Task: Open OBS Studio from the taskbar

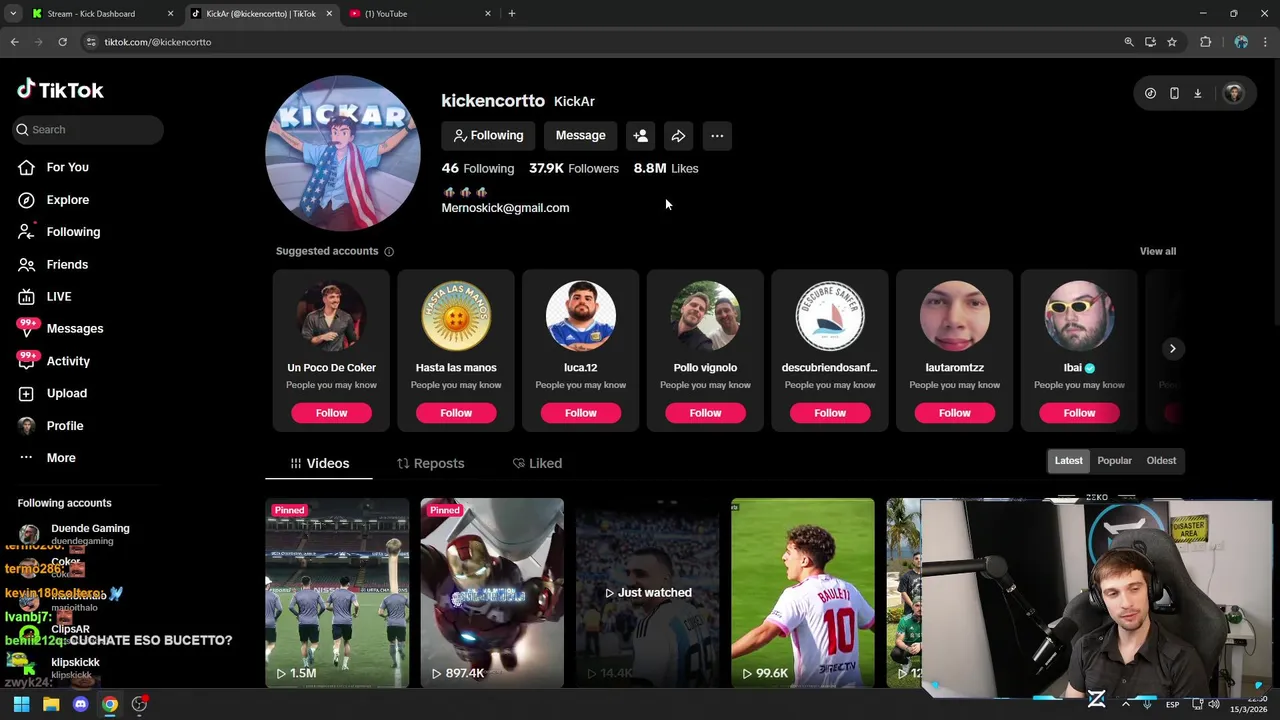Action: (x=139, y=704)
